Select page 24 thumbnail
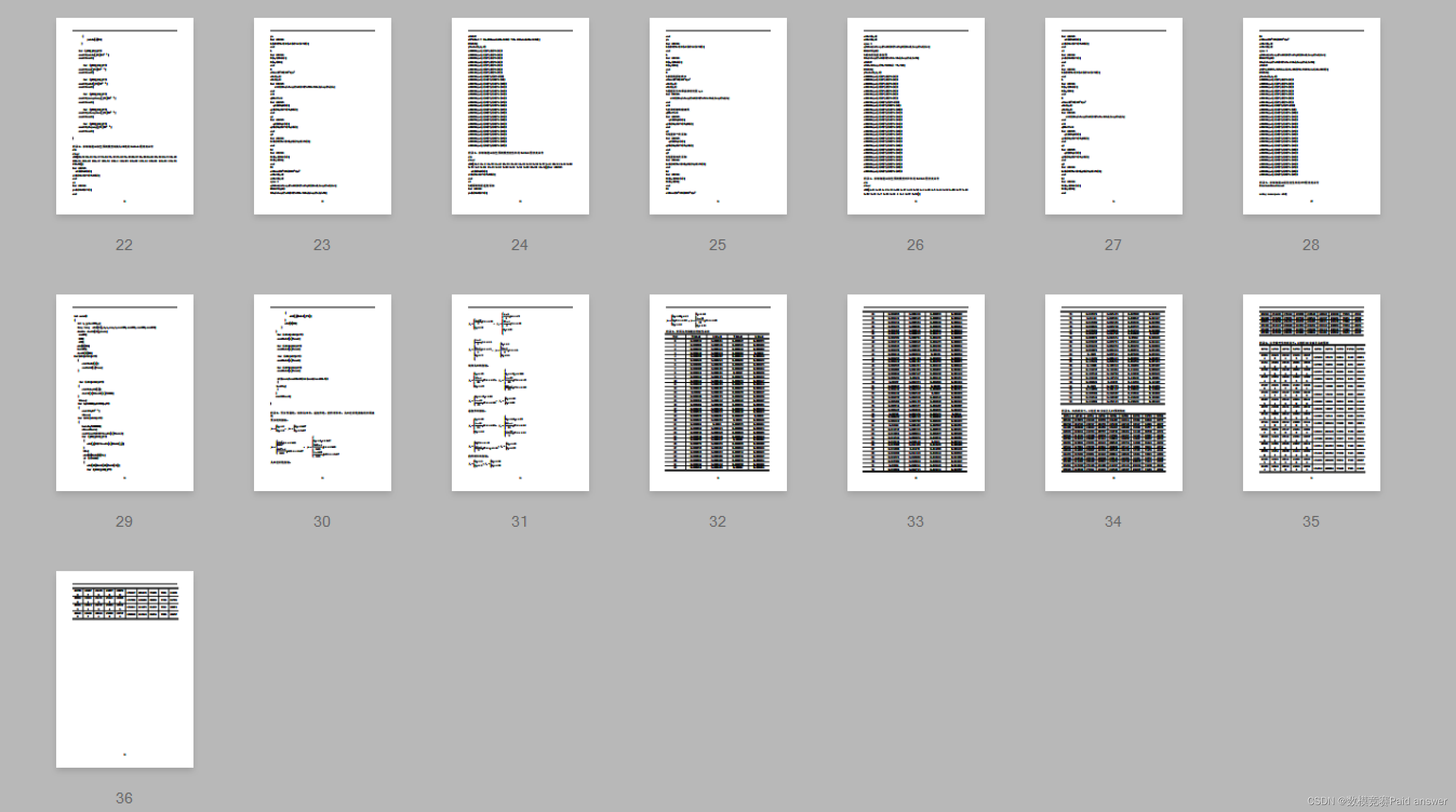 tap(520, 116)
